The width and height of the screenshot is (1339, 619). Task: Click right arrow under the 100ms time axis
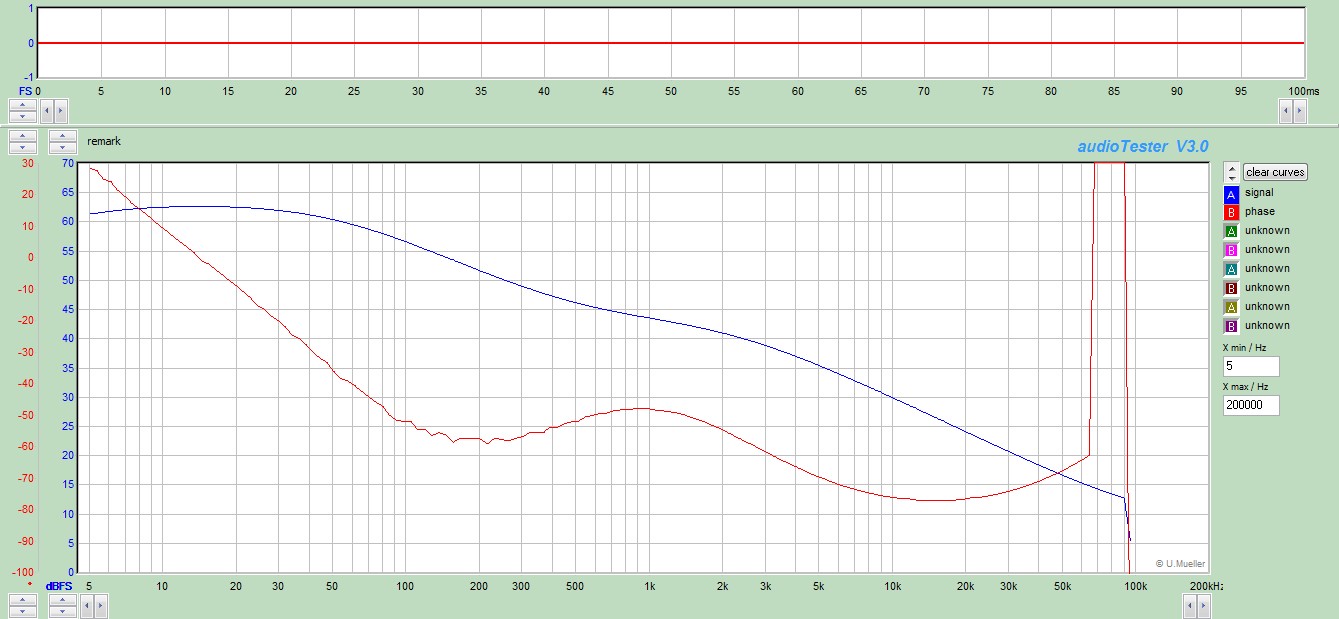[x=1300, y=111]
